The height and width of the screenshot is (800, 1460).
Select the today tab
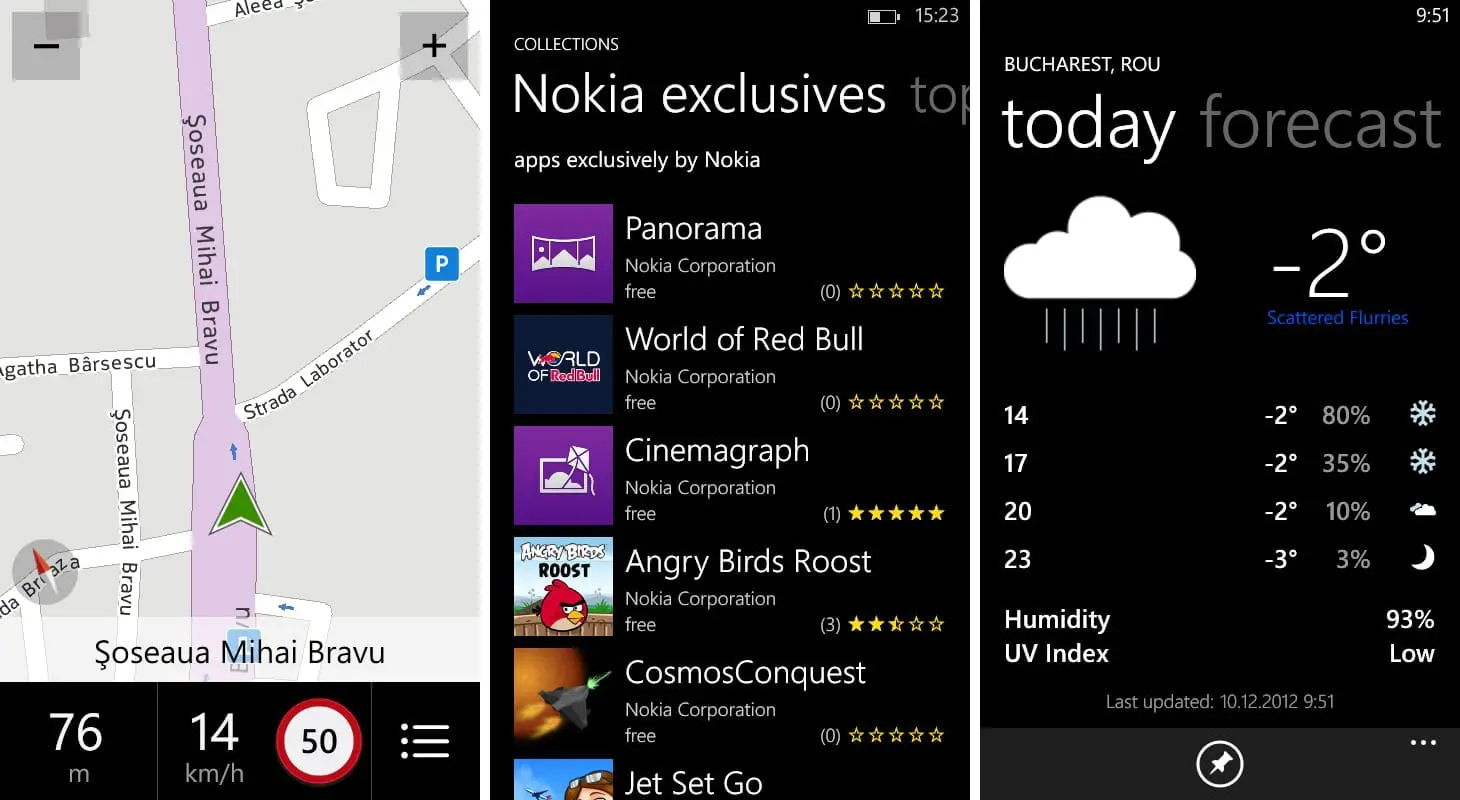1088,124
